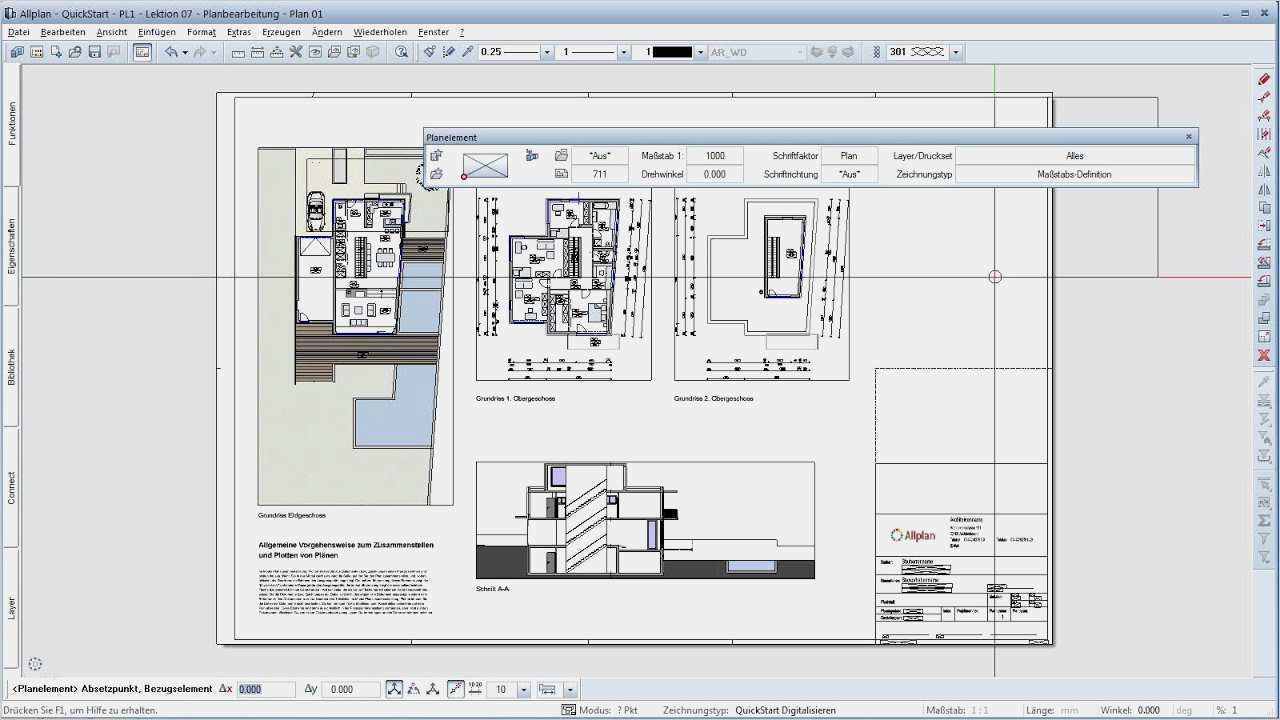This screenshot has width=1280, height=720.
Task: Click the Δx coordinate input field
Action: pos(266,689)
